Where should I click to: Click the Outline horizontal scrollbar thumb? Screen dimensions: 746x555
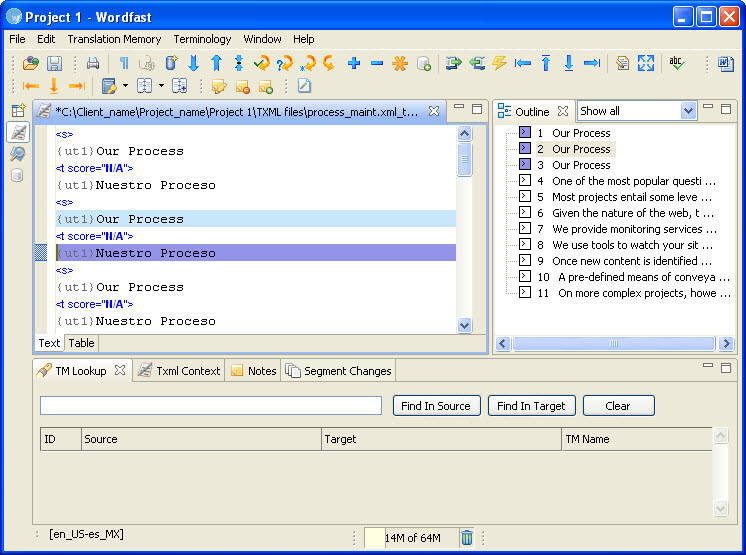(614, 343)
